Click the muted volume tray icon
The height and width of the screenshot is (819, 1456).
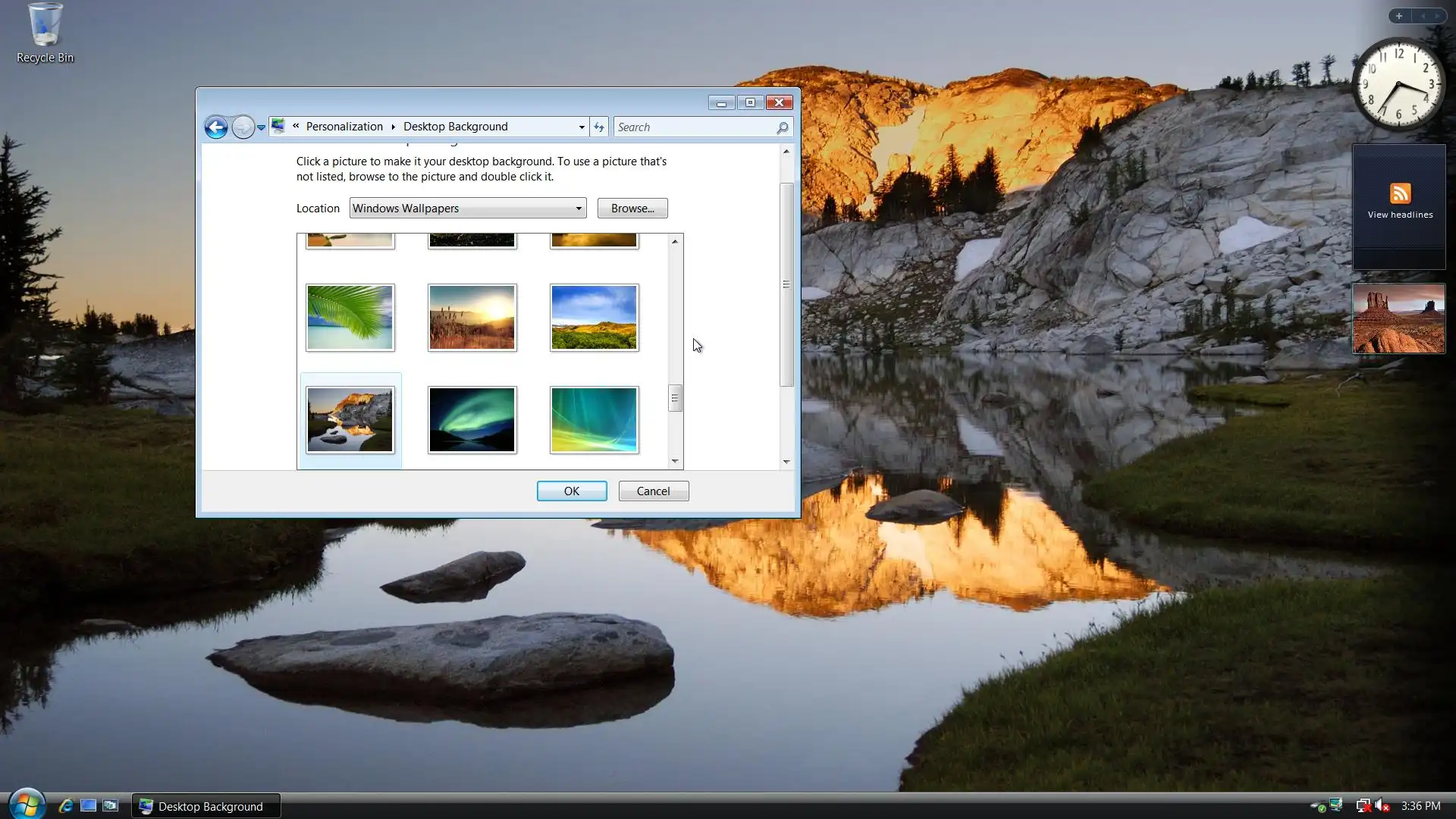tap(1382, 806)
